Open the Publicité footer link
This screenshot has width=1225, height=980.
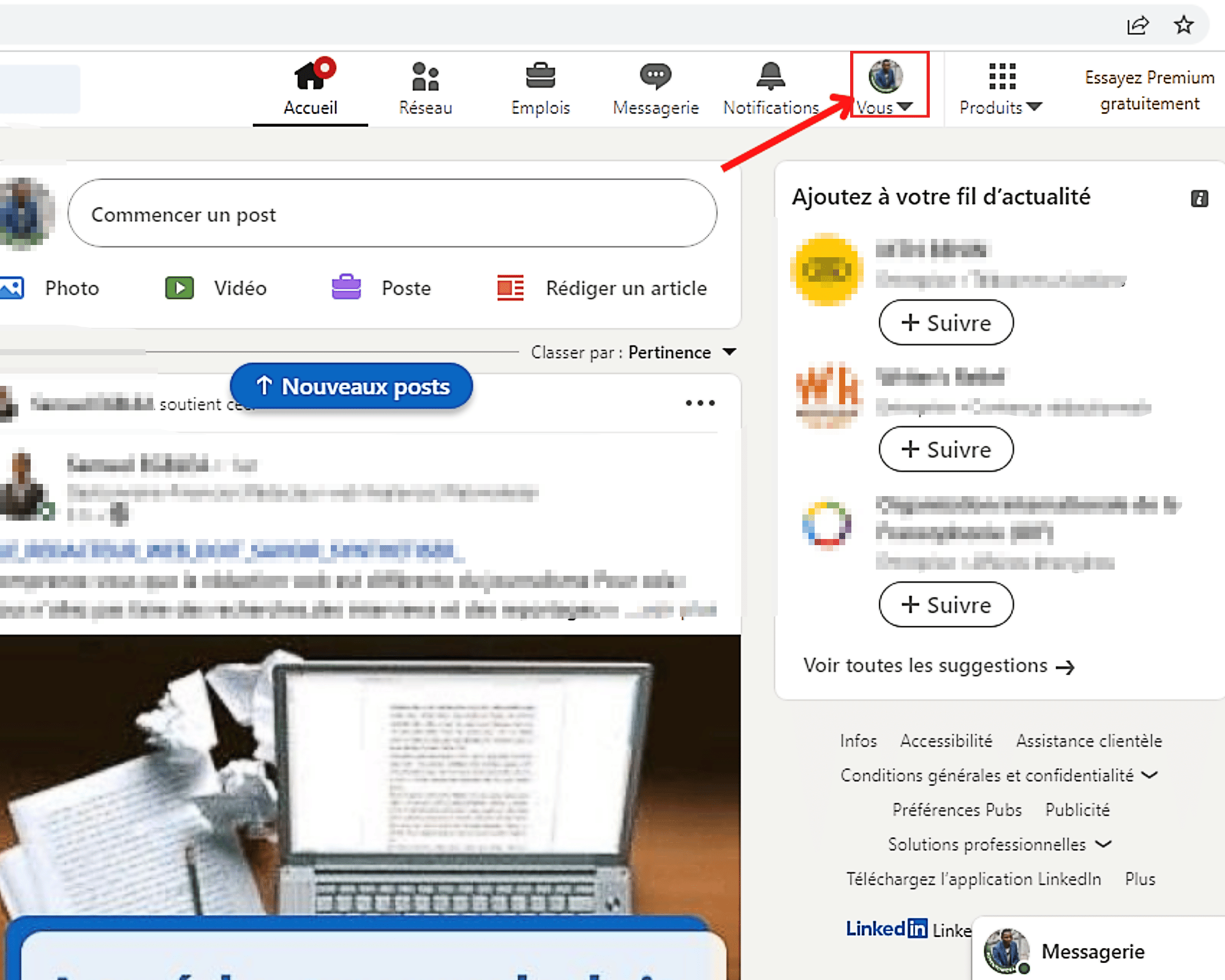[x=1077, y=810]
